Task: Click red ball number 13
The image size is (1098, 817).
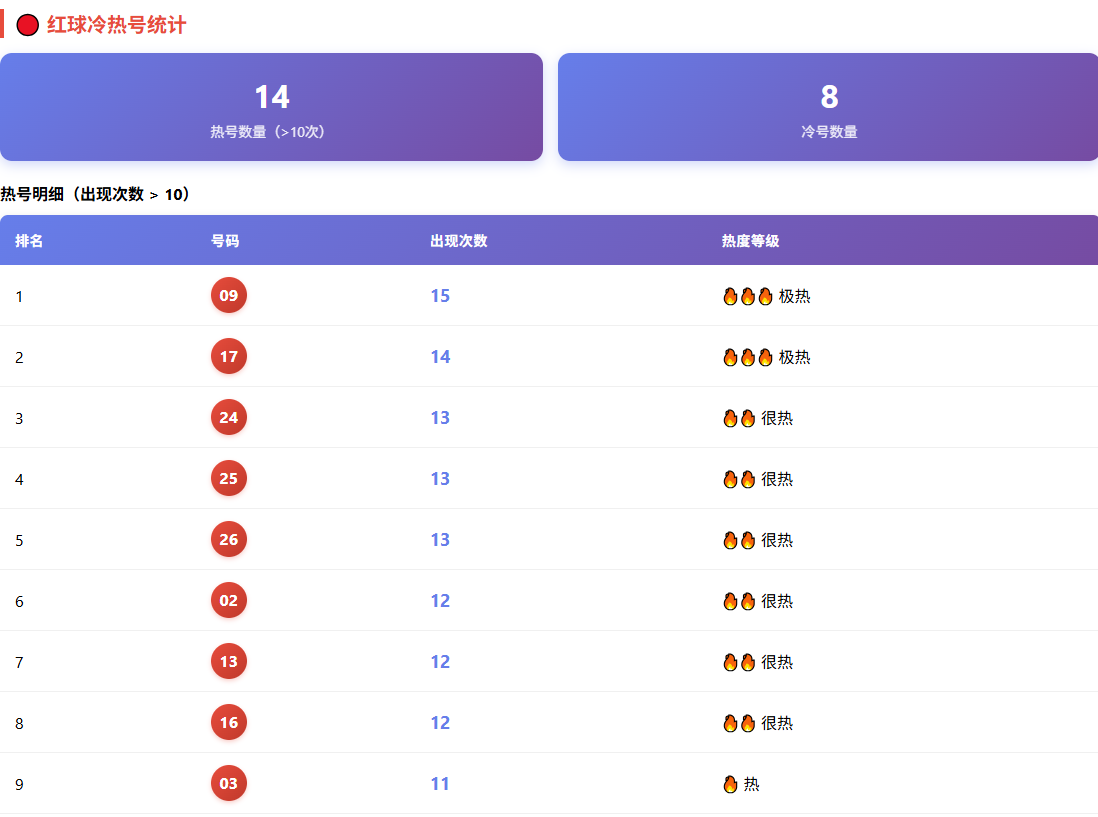Action: click(229, 661)
